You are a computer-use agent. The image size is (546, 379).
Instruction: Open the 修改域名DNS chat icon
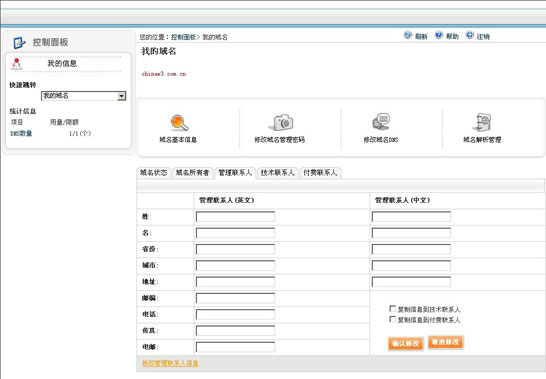[381, 122]
